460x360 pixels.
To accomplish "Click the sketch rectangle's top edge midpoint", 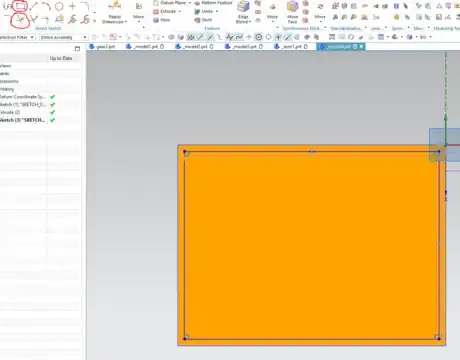I will tap(312, 152).
